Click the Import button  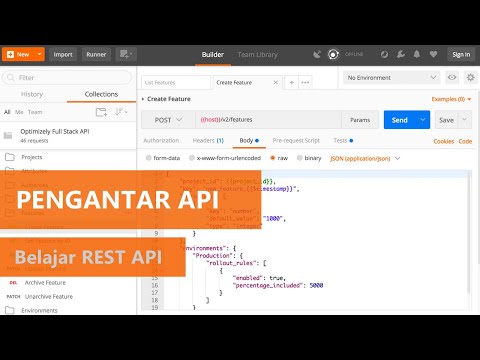tap(63, 54)
